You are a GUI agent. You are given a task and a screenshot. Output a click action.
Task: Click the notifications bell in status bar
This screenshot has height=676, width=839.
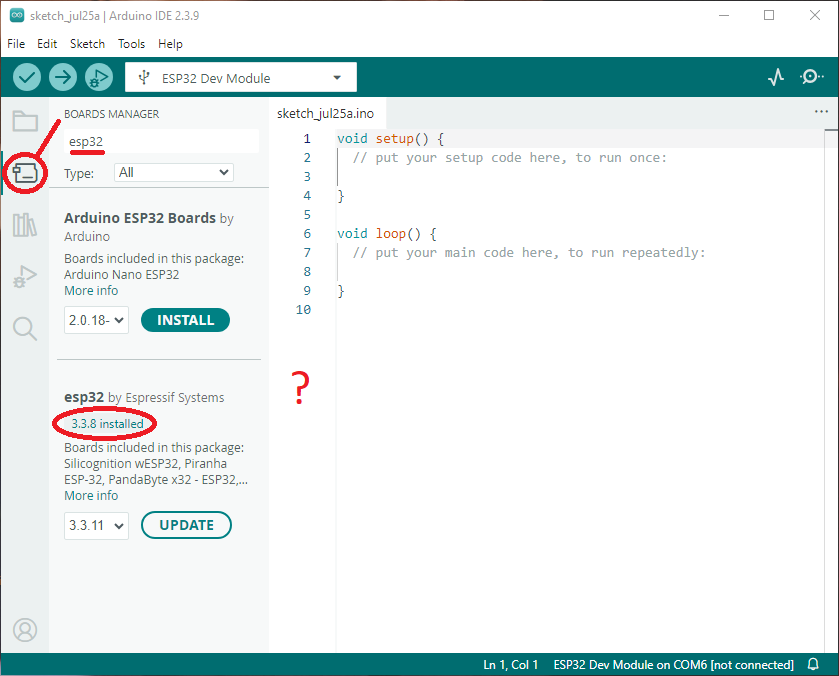tap(813, 664)
